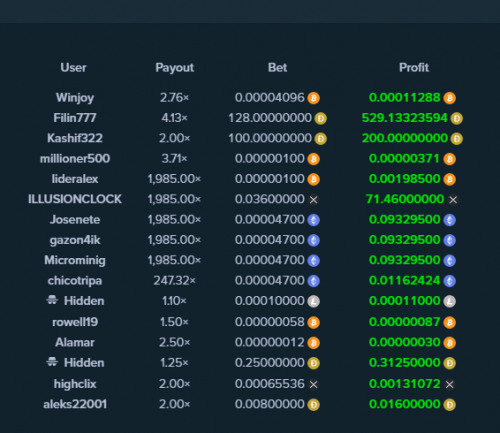The width and height of the screenshot is (500, 433).
Task: Click the 0.31250000 profit amount
Action: tap(405, 362)
